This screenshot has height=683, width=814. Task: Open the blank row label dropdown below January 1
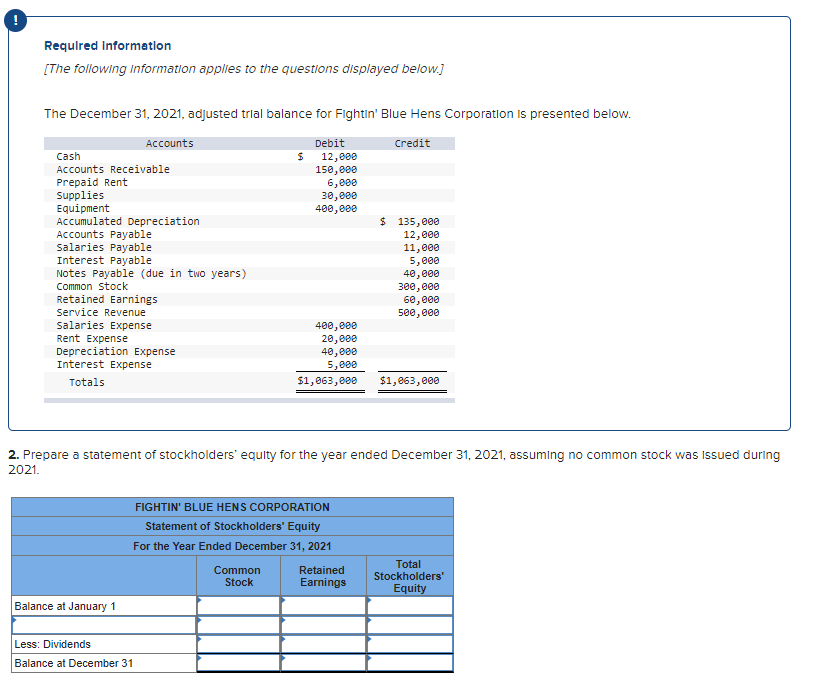tap(104, 625)
